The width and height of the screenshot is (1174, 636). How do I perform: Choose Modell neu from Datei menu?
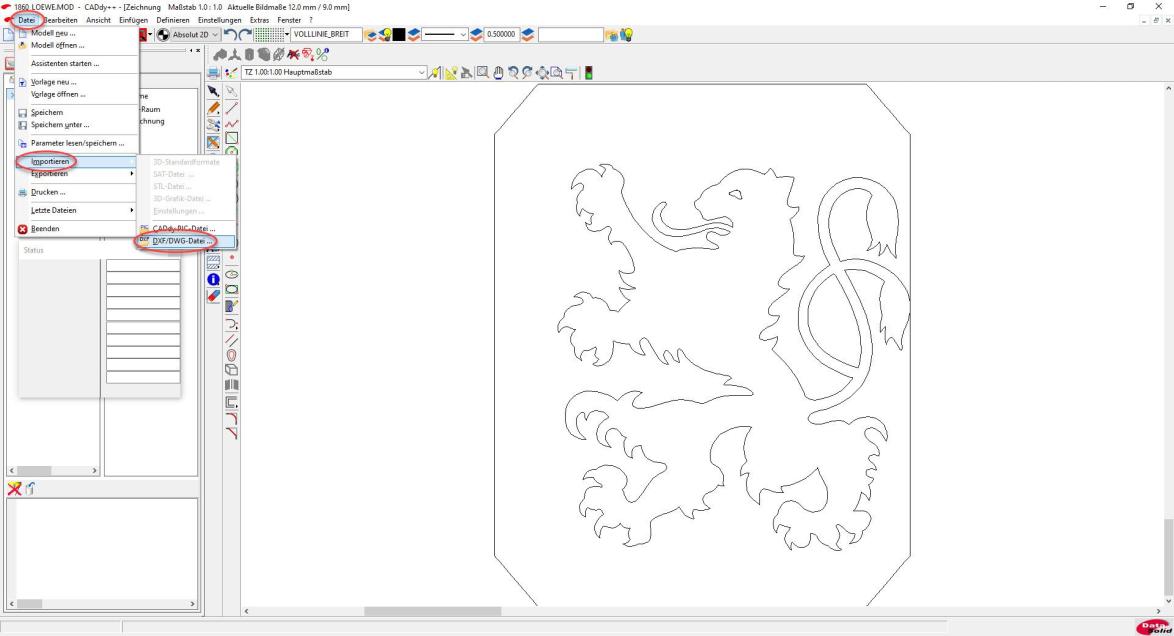coord(77,33)
